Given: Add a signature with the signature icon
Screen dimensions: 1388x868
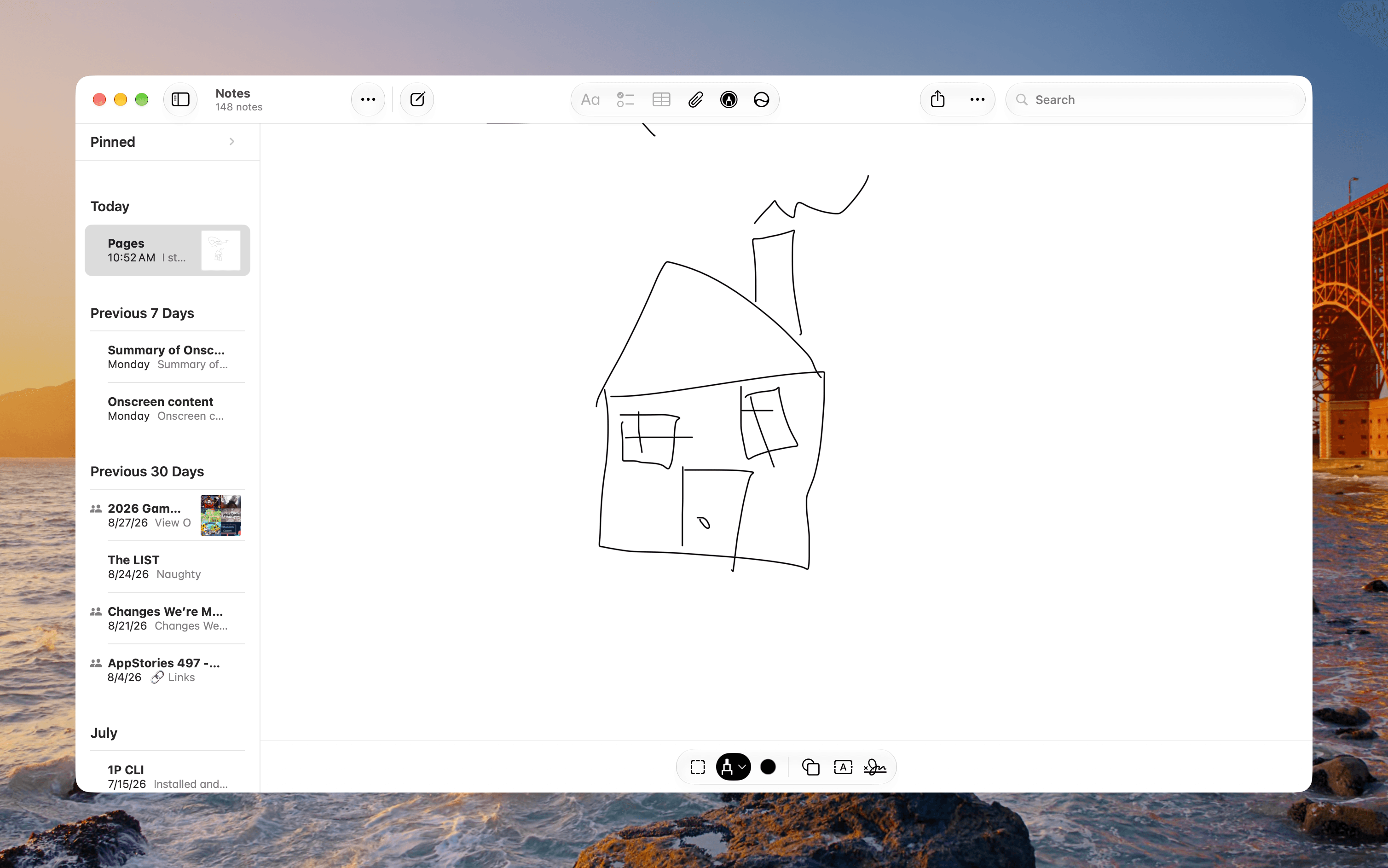Looking at the screenshot, I should tap(875, 767).
